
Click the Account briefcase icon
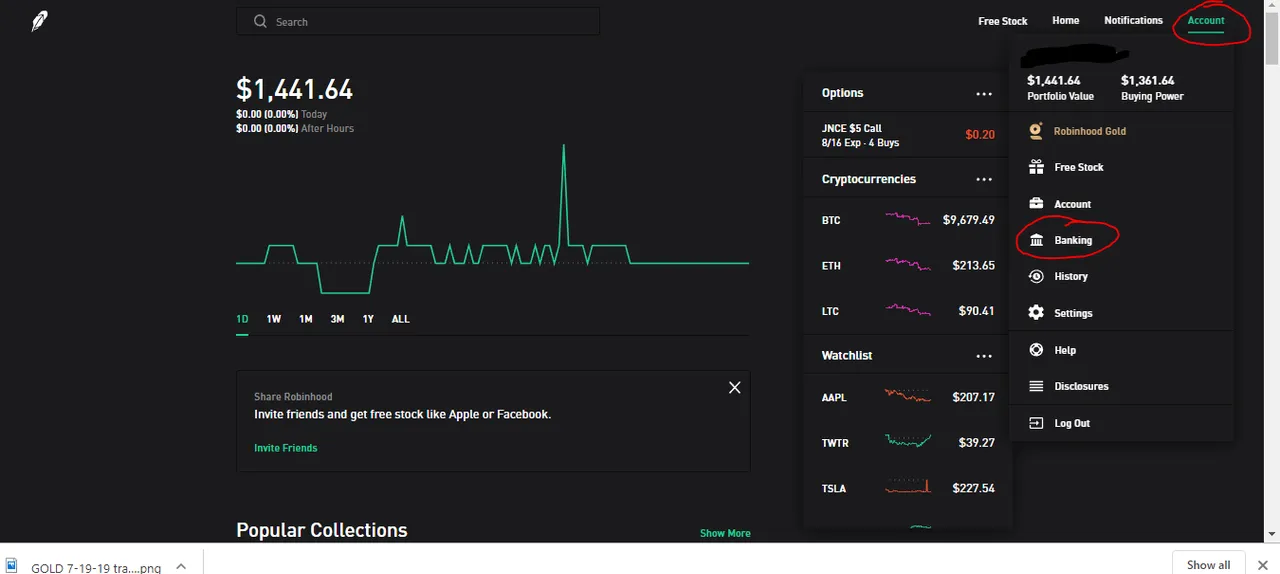tap(1036, 204)
